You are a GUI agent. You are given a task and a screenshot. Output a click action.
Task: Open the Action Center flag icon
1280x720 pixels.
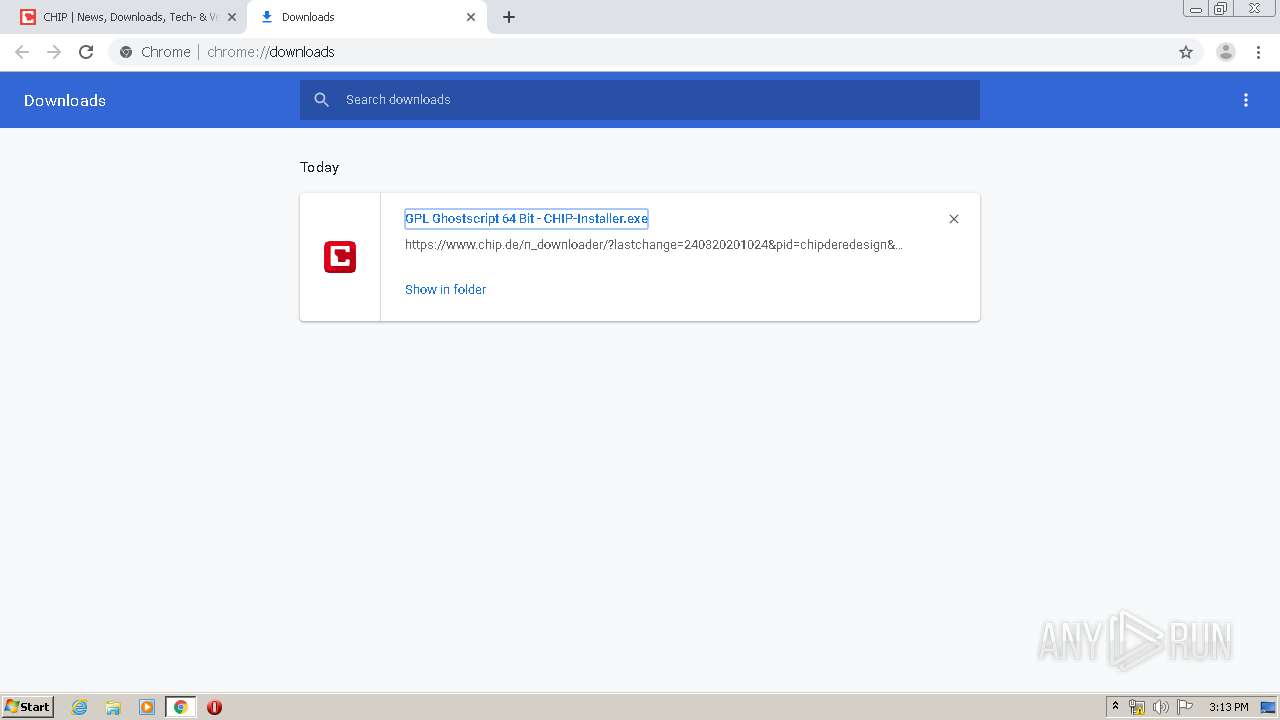coord(1185,707)
